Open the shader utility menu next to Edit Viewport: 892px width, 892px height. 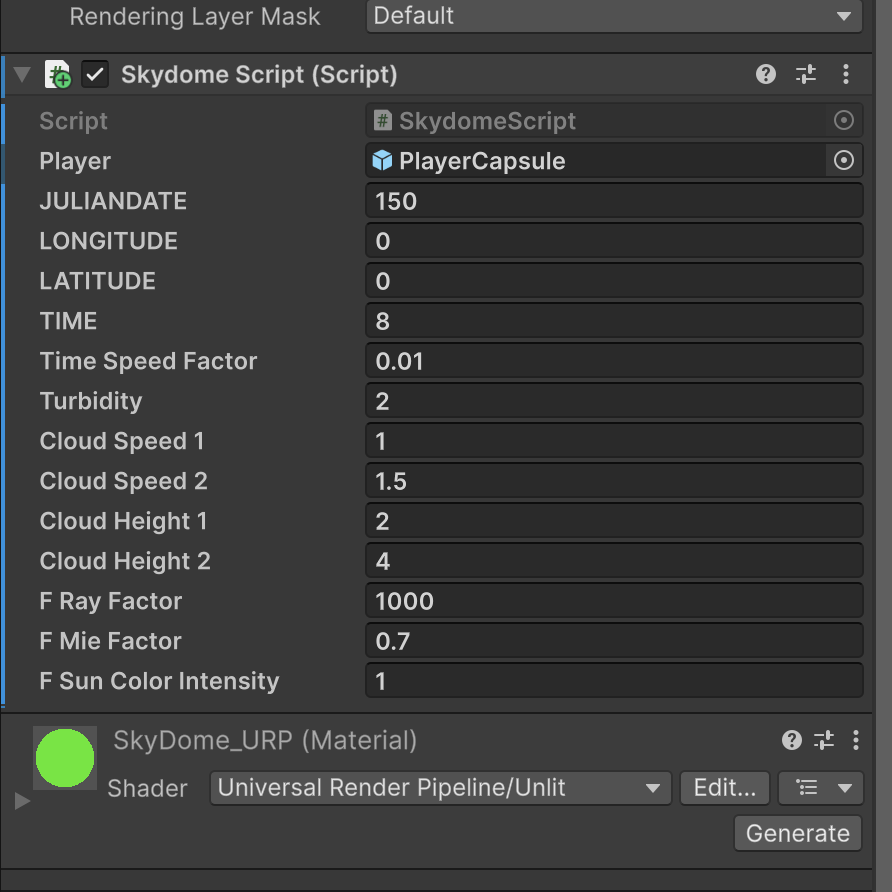click(x=820, y=788)
